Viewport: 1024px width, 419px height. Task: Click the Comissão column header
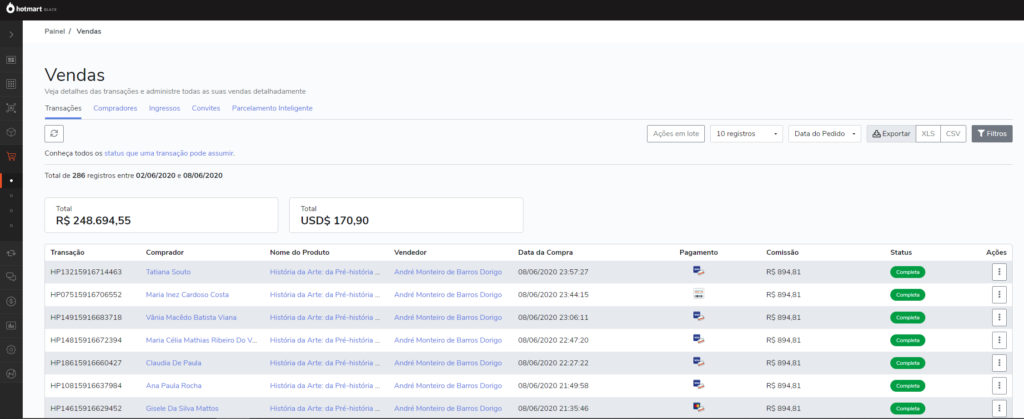pos(782,253)
